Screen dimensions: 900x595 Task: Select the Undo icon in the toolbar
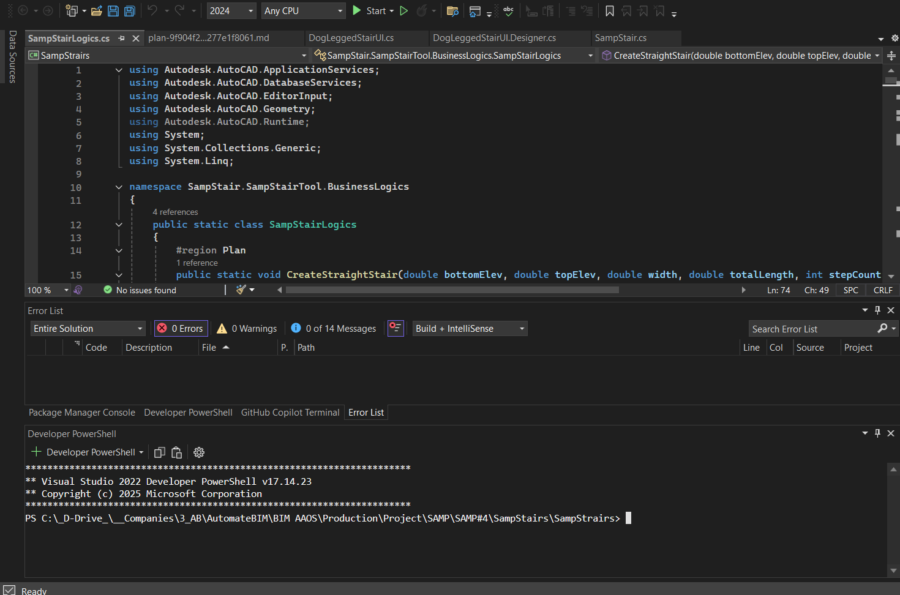click(x=152, y=10)
